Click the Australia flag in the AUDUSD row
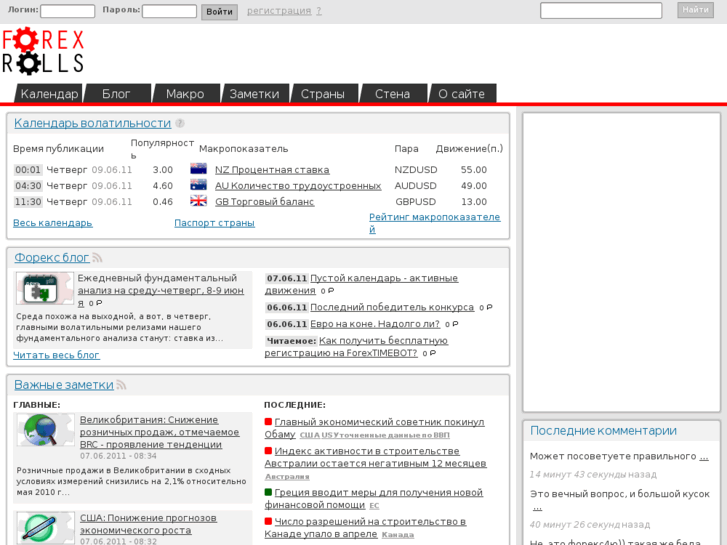Screen dimensions: 727x545 tap(198, 186)
